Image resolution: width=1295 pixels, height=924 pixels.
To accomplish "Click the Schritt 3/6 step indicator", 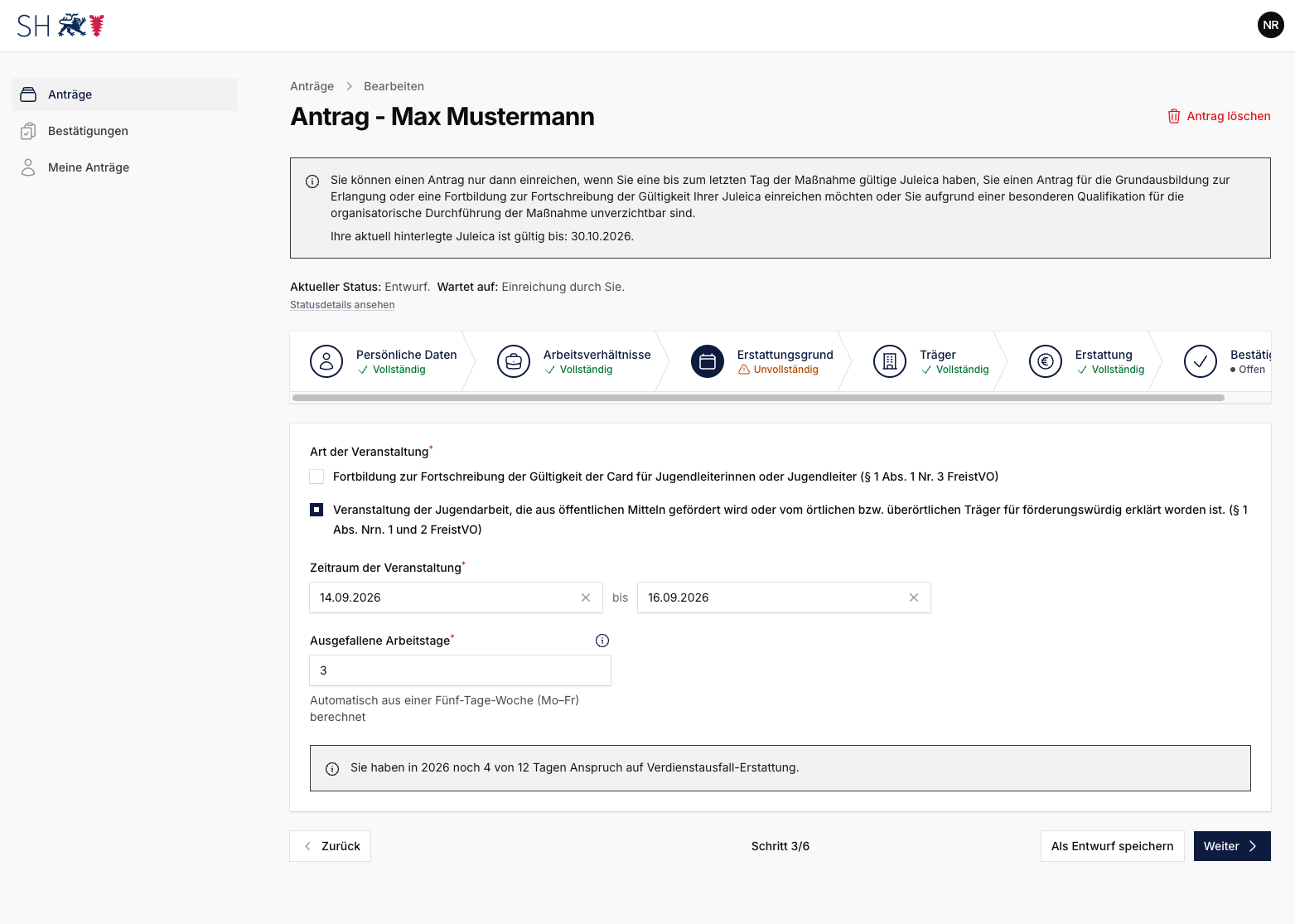I will pyautogui.click(x=780, y=846).
